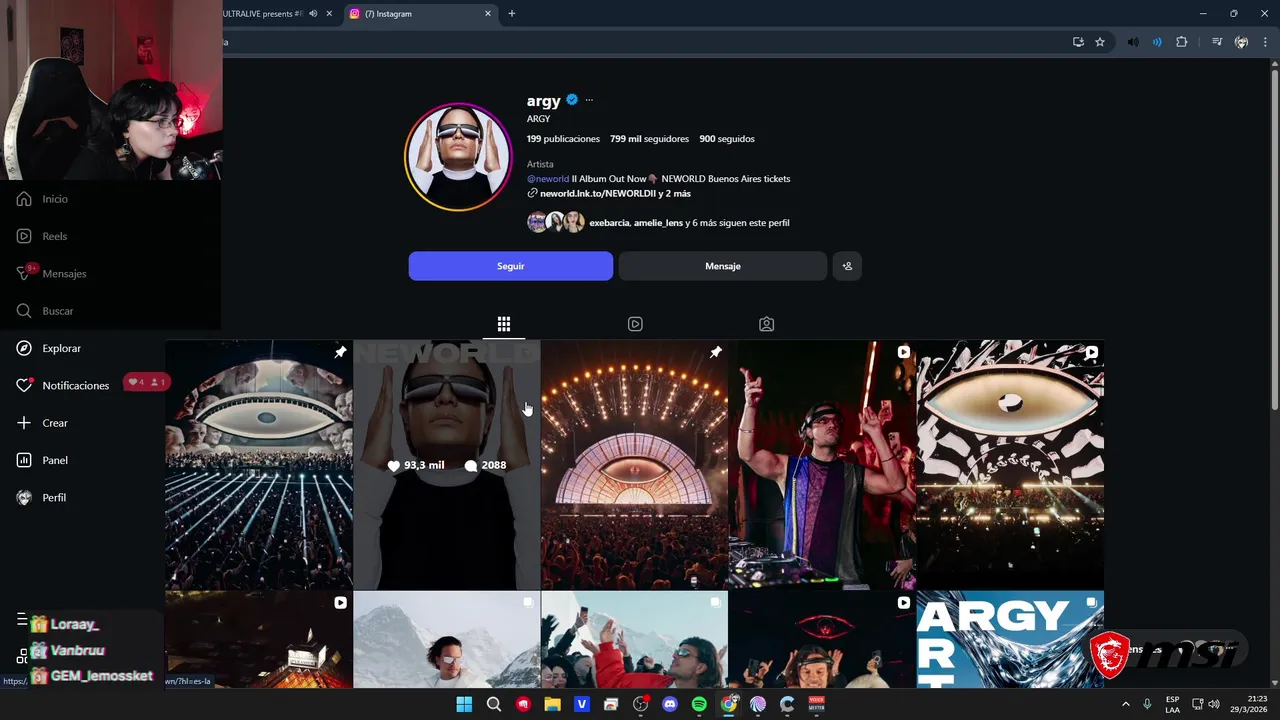Open Spotify from the taskbar
Image resolution: width=1280 pixels, height=720 pixels.
[x=699, y=704]
